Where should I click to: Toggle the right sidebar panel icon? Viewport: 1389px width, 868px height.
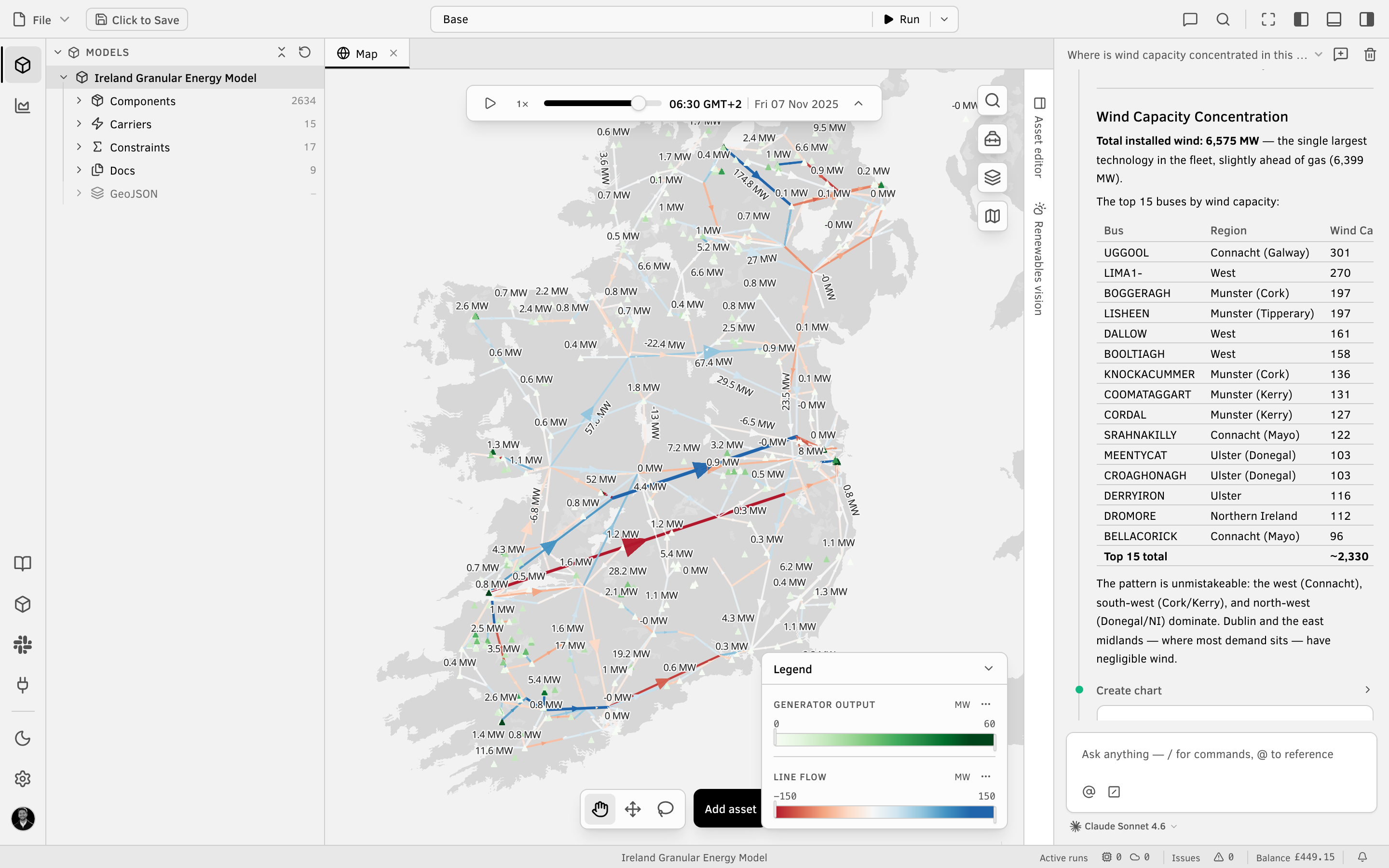pos(1367,19)
